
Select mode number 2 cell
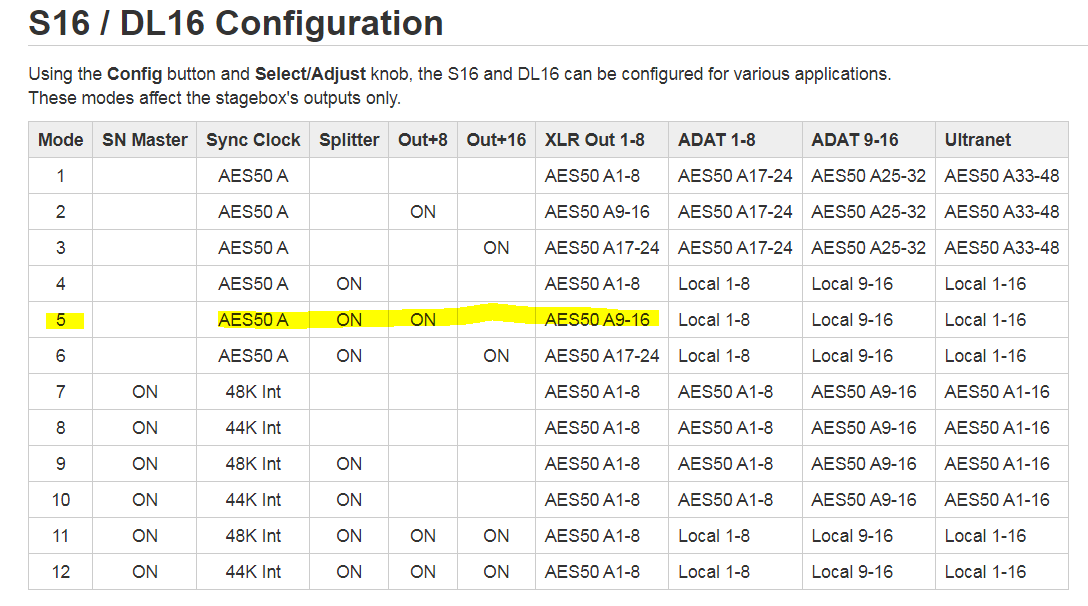coord(60,212)
